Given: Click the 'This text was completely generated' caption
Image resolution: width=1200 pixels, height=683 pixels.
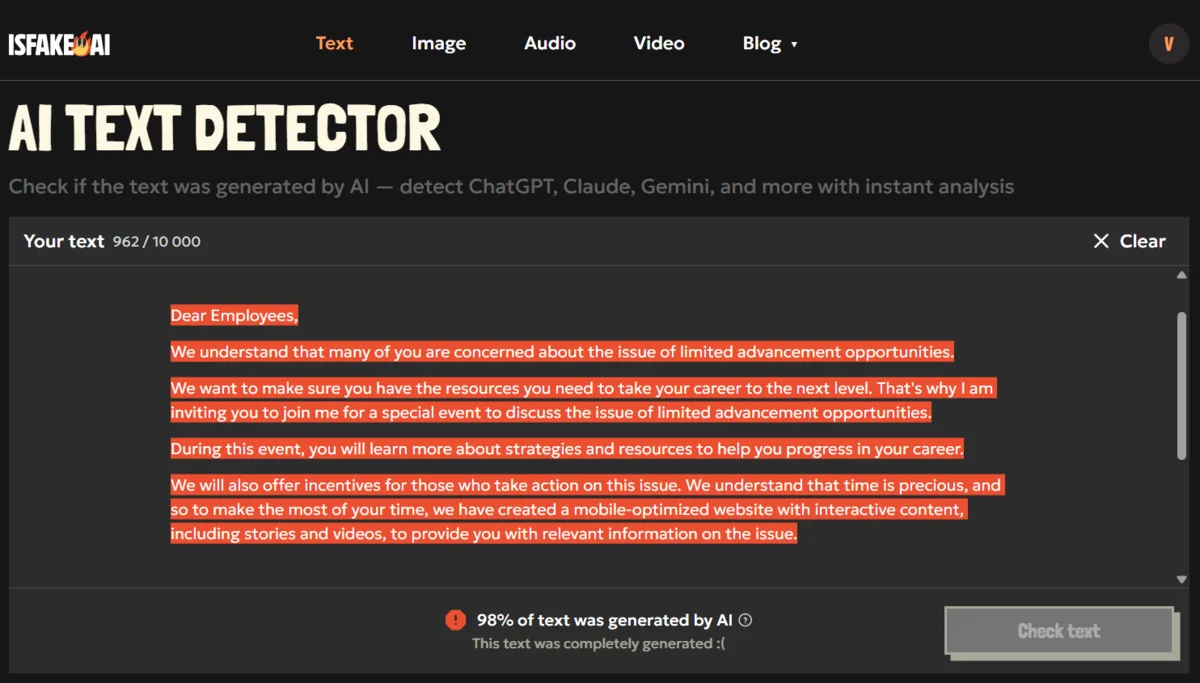Looking at the screenshot, I should coord(600,643).
